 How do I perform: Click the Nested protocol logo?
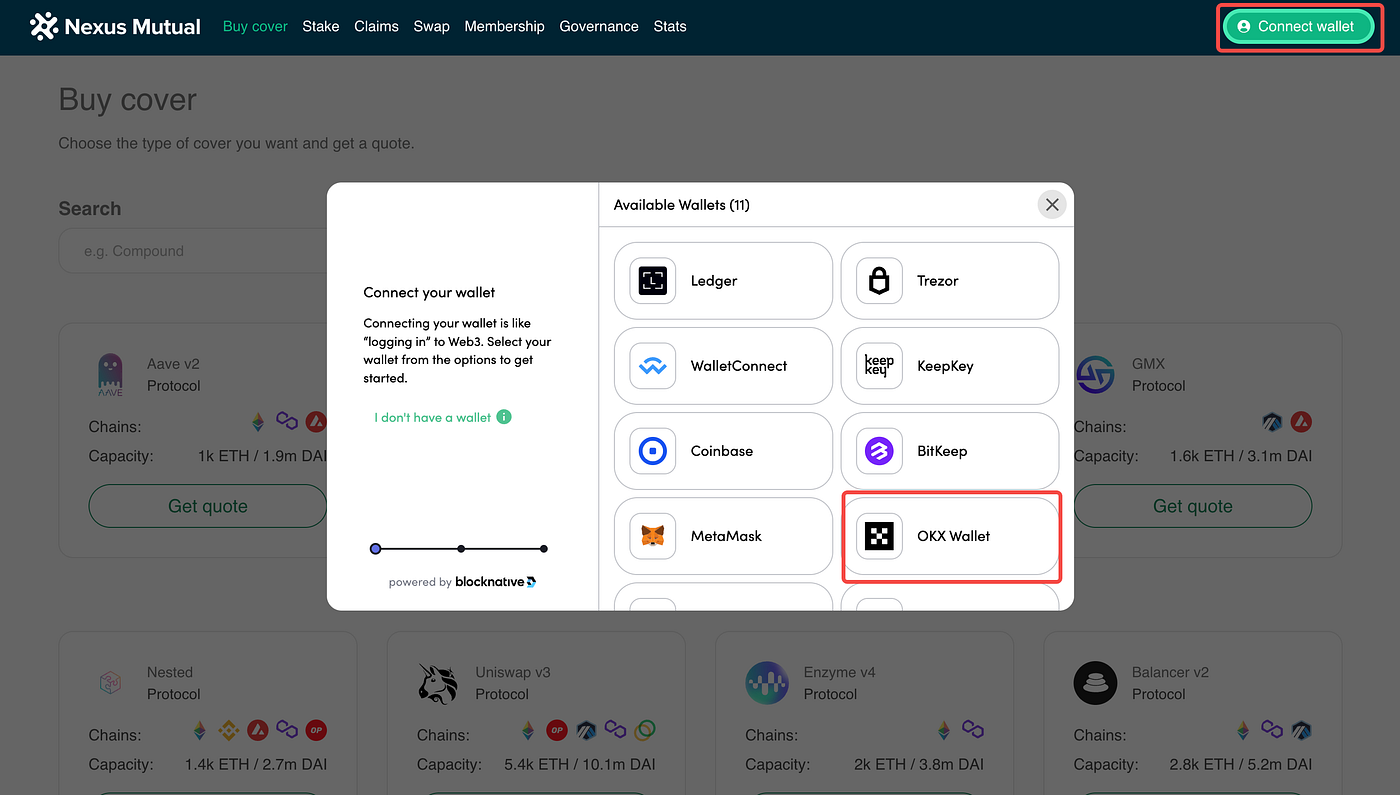[x=109, y=683]
